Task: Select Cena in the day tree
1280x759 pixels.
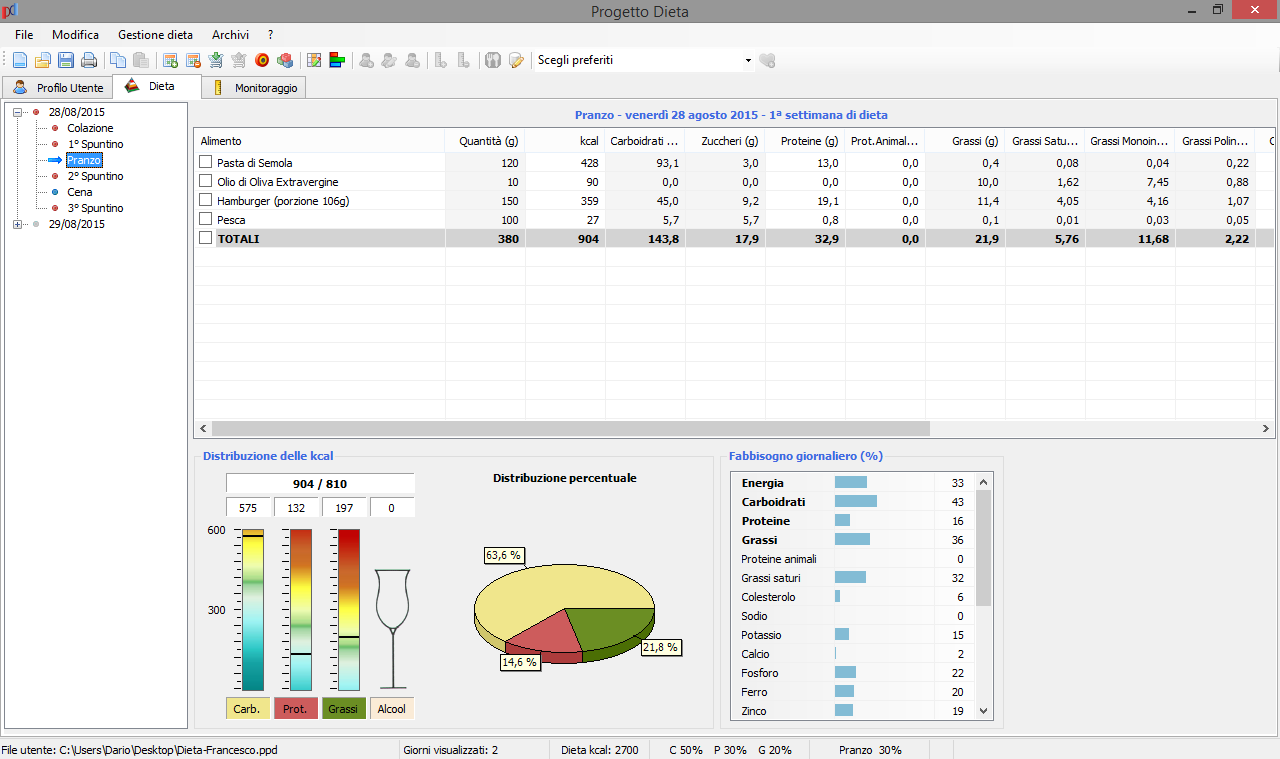Action: coord(80,192)
